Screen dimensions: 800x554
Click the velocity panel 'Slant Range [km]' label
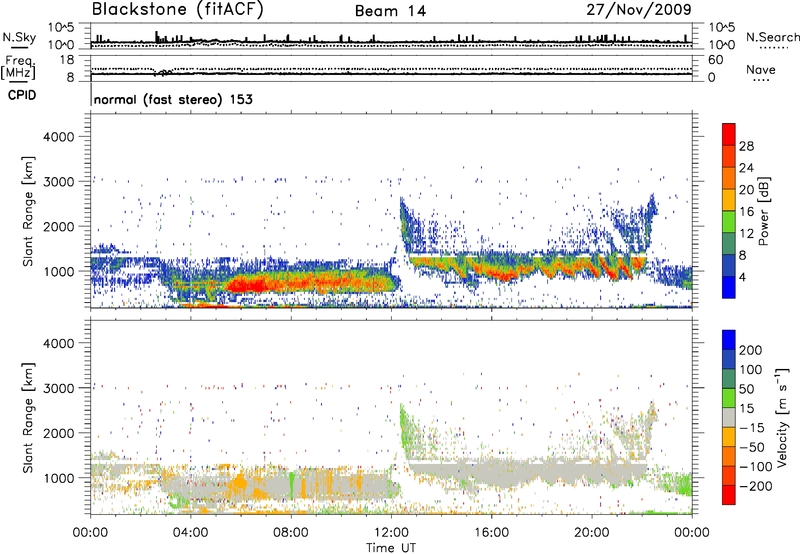click(x=28, y=417)
